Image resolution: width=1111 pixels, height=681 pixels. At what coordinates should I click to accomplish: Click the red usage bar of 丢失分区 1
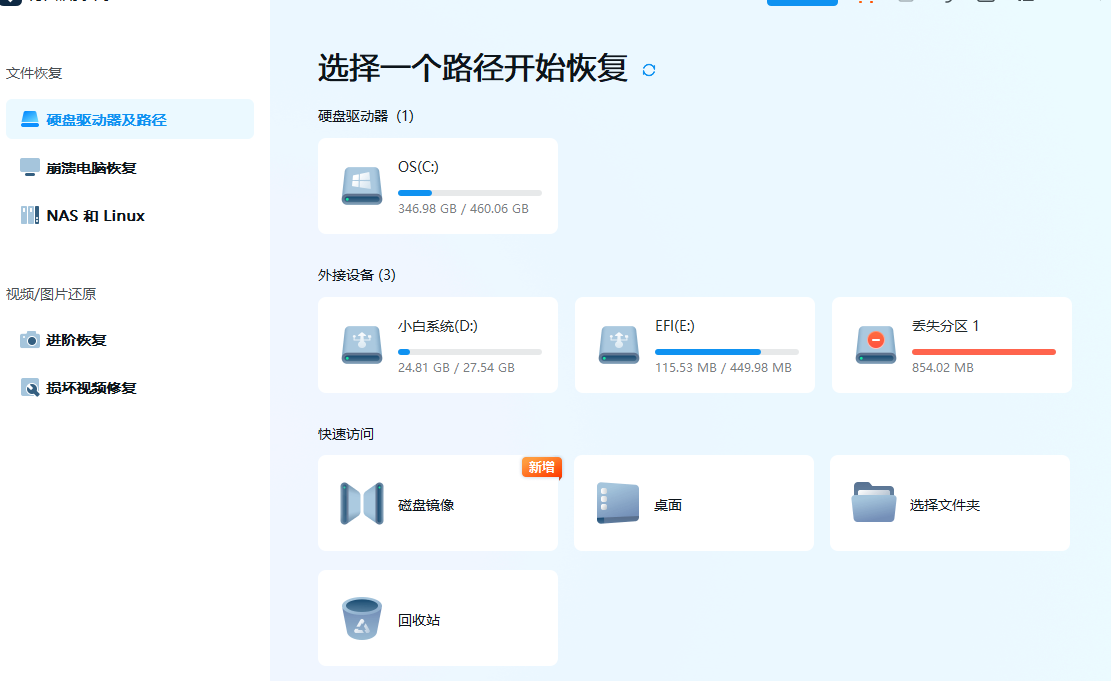point(983,352)
